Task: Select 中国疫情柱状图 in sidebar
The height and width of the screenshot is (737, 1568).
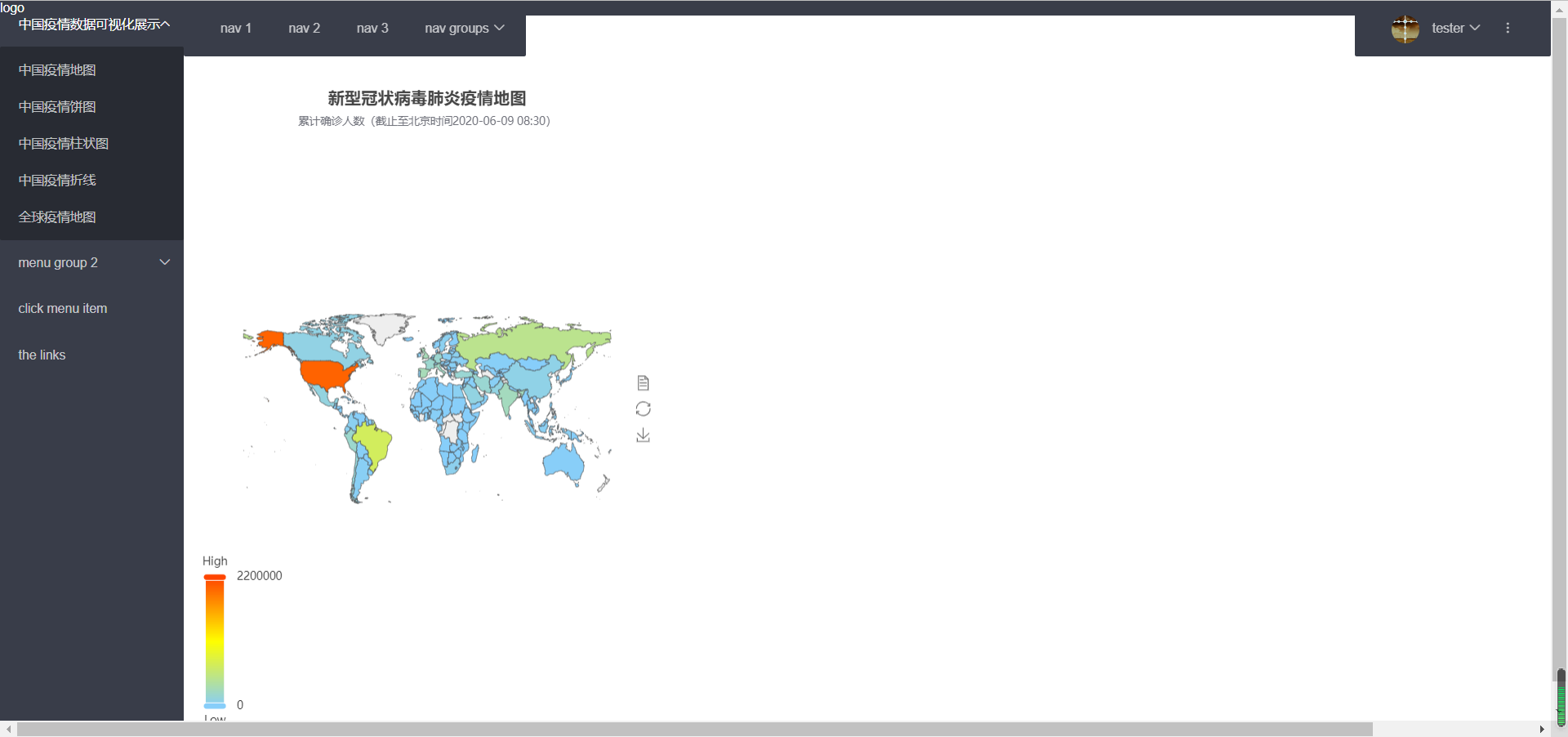Action: point(91,144)
